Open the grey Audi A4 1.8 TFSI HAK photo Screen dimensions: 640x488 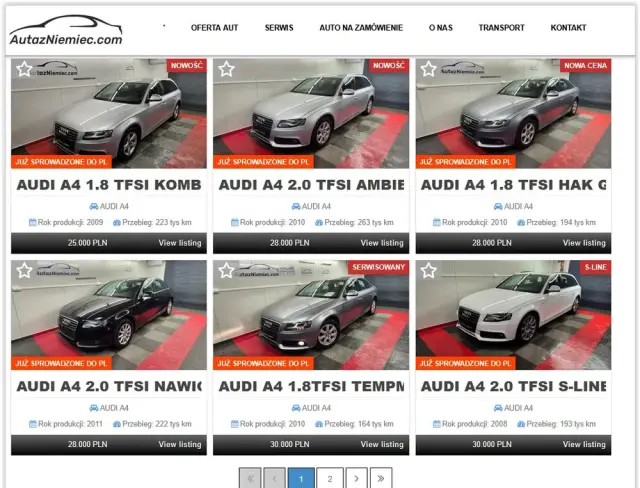513,113
